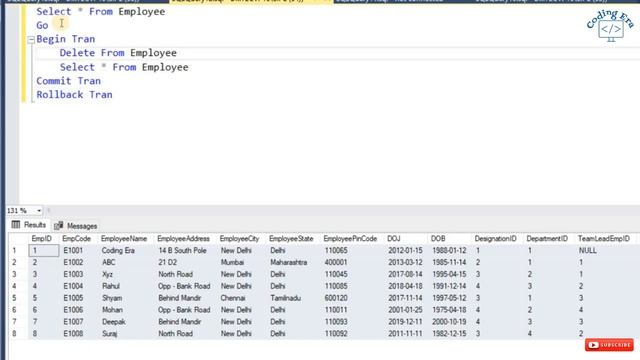
Task: Select the selected EmpID cell in row 1
Action: [44, 251]
